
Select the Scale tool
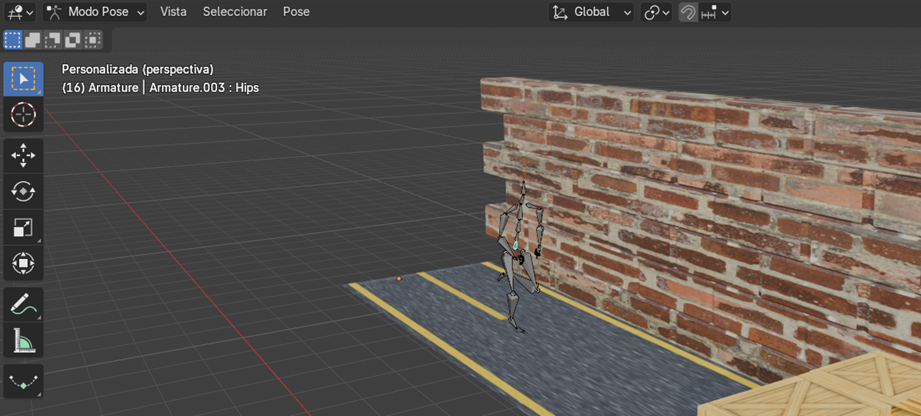23,227
